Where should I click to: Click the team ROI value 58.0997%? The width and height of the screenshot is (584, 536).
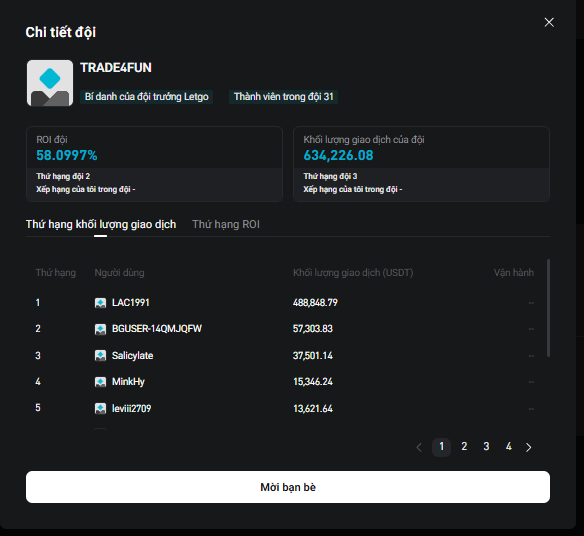click(x=67, y=155)
